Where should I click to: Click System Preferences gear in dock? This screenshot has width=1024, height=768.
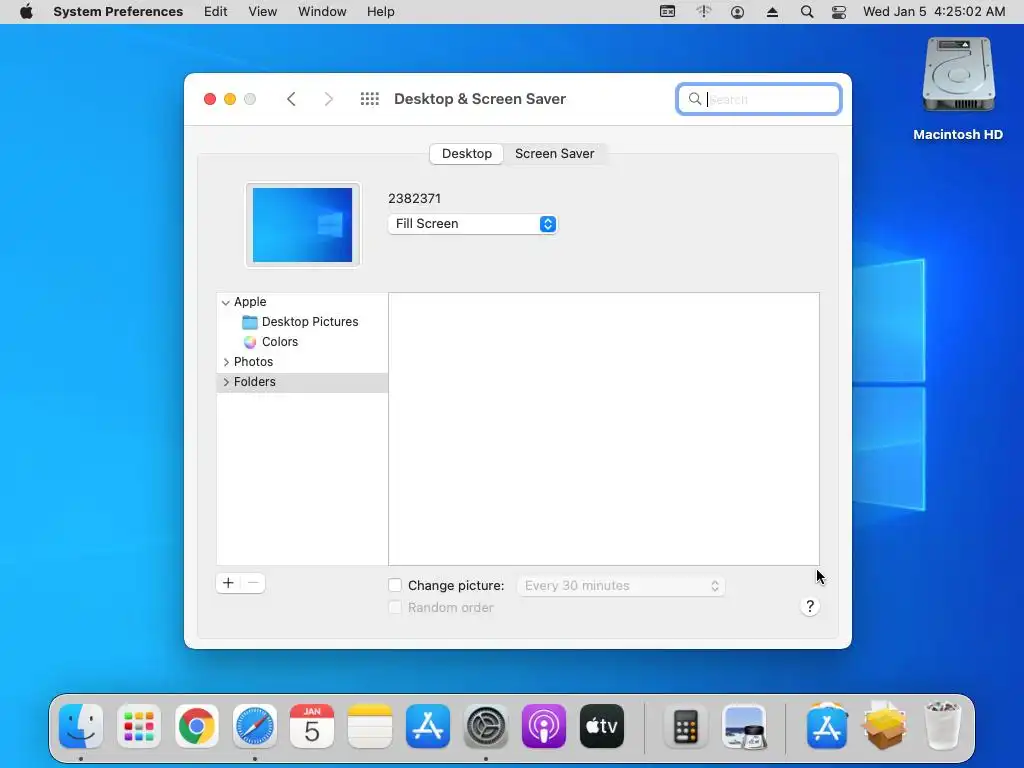coord(486,726)
